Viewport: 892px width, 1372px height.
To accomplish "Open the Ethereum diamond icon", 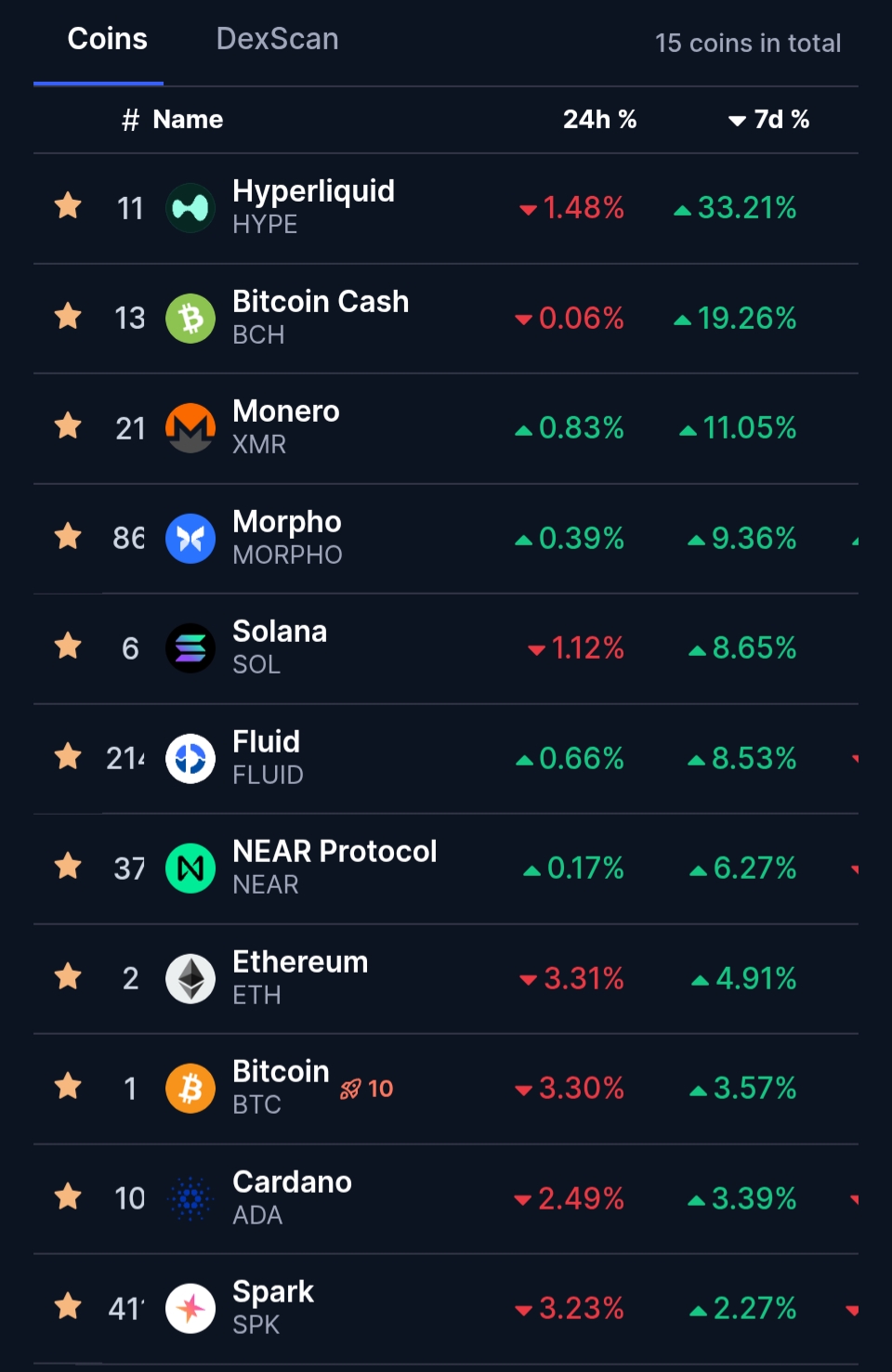I will click(190, 978).
